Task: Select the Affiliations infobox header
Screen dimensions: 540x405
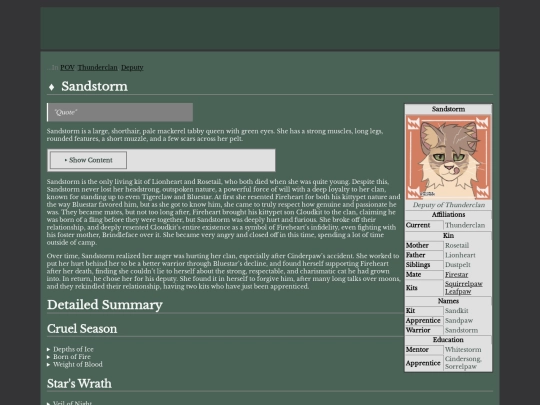Action: pyautogui.click(x=448, y=215)
